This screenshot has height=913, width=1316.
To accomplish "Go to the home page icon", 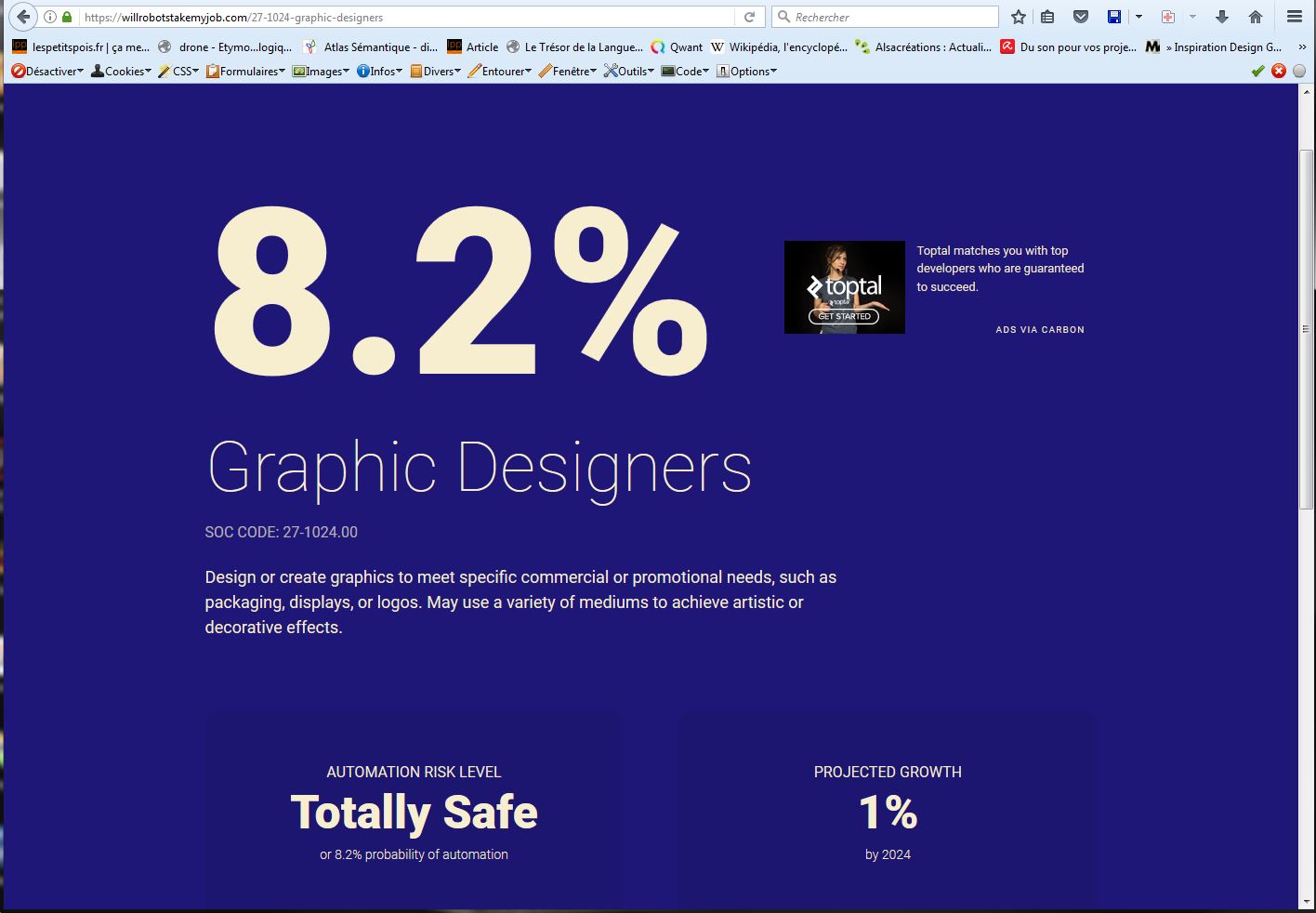I will 1256,17.
